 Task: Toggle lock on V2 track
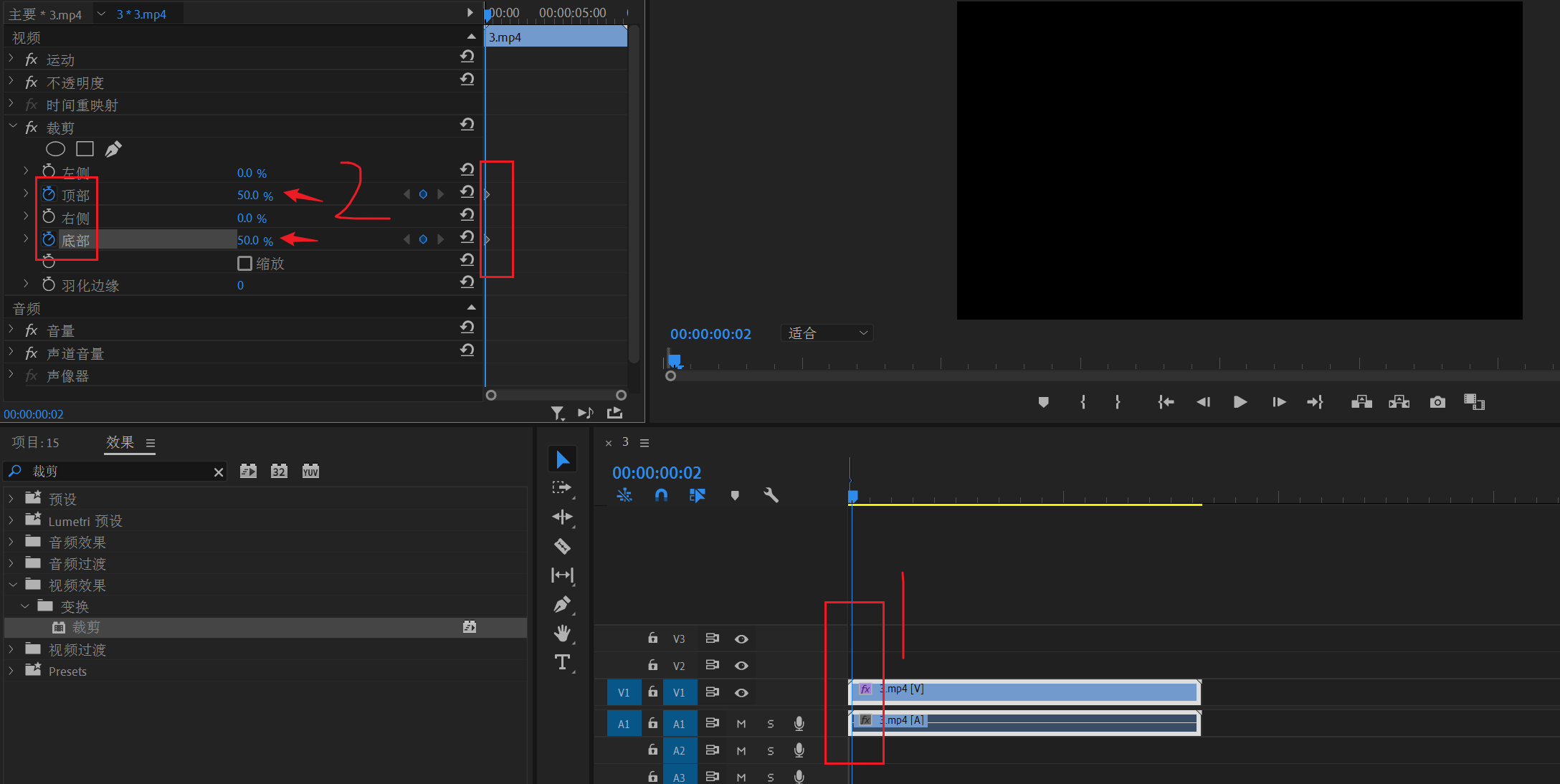point(652,665)
